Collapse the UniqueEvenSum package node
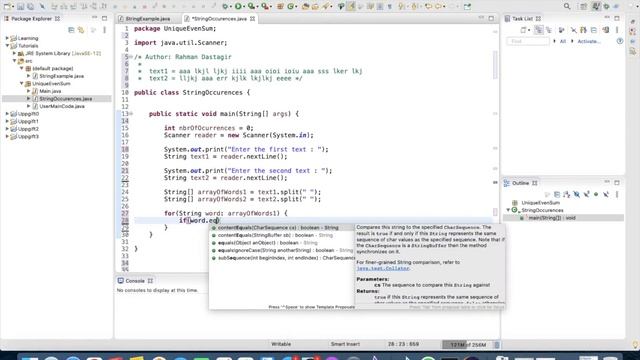The height and width of the screenshot is (360, 640). (x=22, y=83)
